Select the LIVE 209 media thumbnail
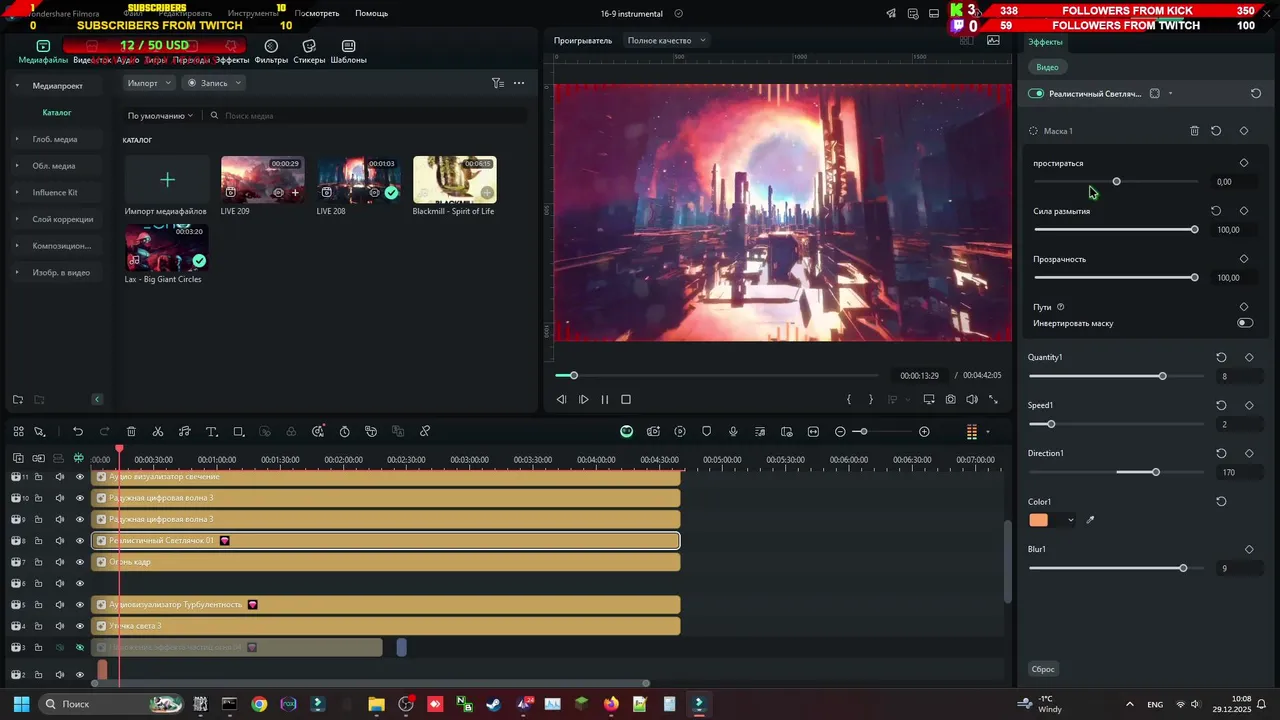Screen dimensions: 1280x720 [263, 180]
